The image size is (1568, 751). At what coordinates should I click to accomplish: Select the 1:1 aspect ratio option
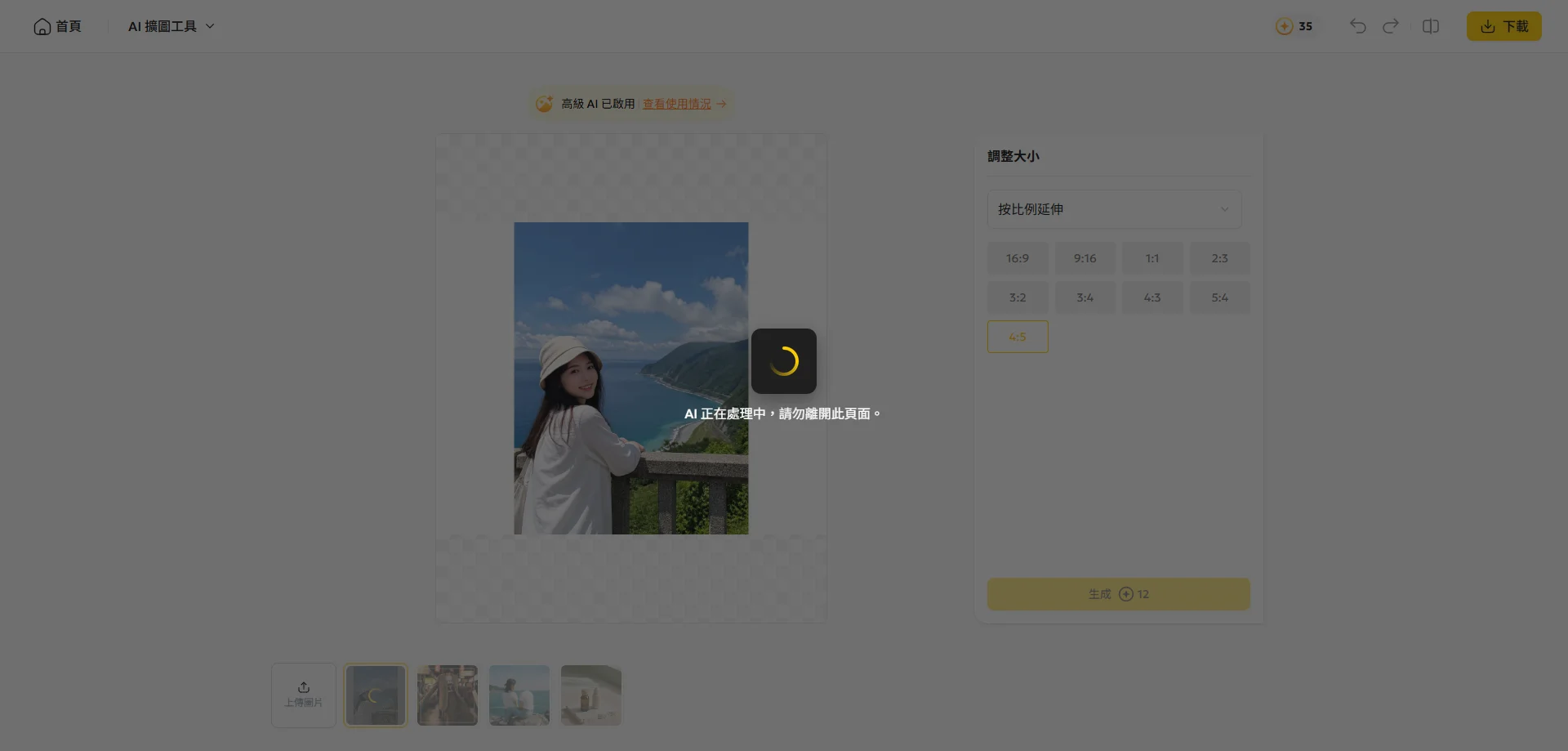pos(1152,257)
